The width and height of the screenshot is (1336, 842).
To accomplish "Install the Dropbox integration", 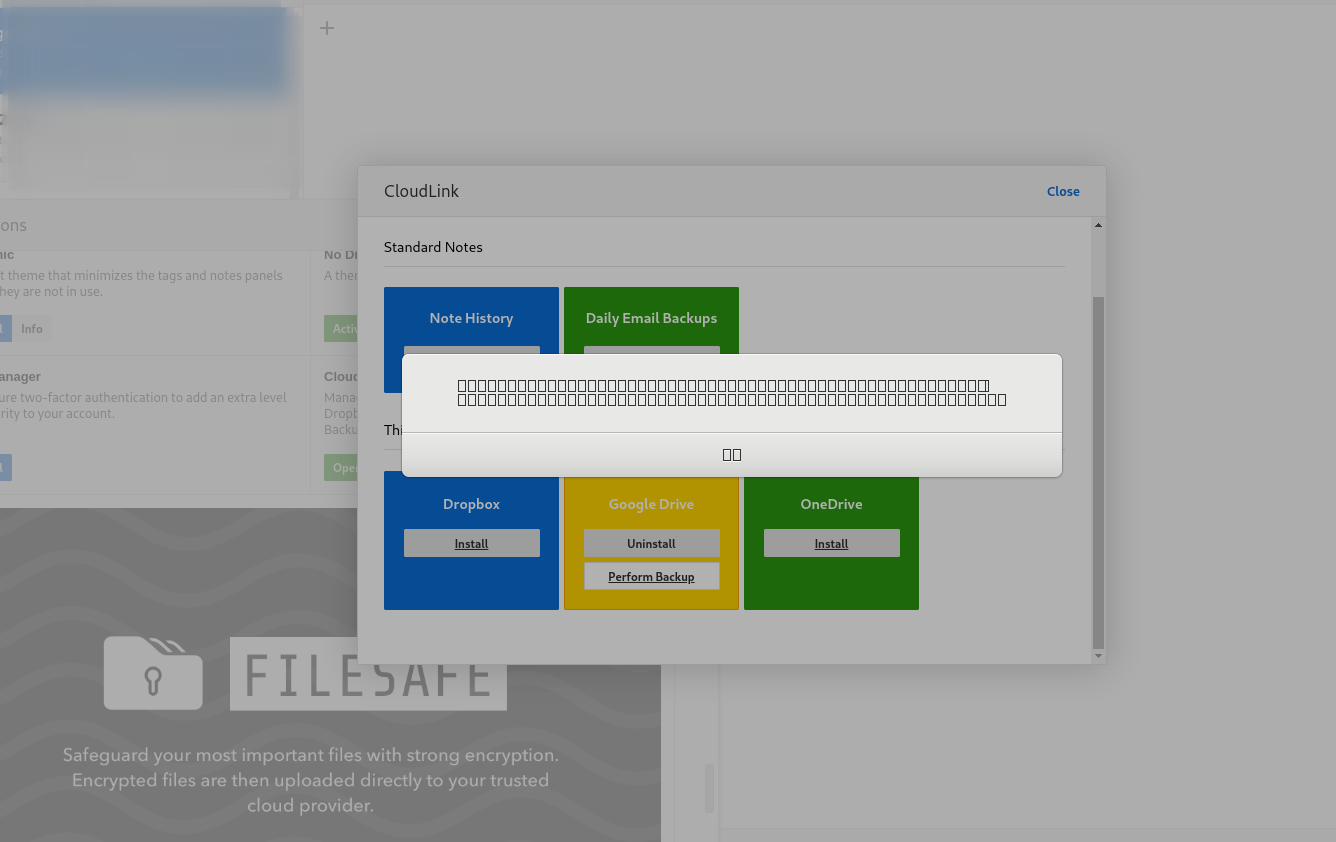I will pyautogui.click(x=472, y=543).
